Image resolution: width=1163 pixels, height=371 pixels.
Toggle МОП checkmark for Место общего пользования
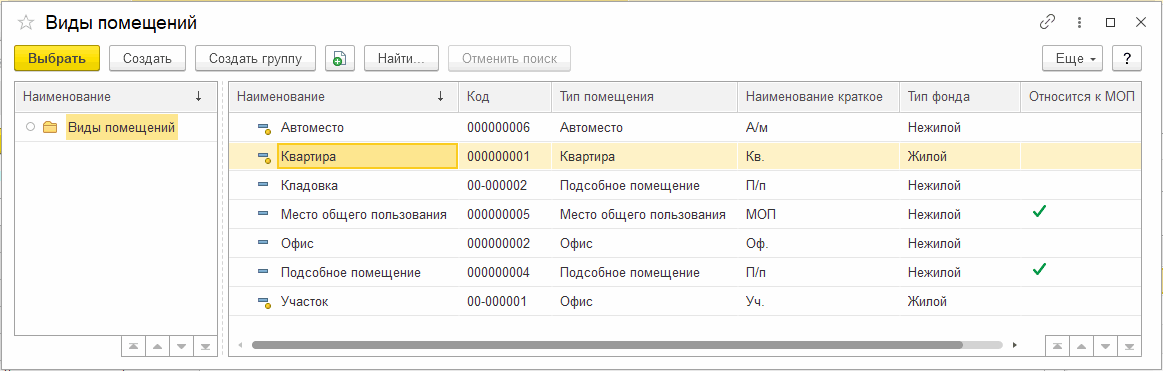click(1039, 212)
